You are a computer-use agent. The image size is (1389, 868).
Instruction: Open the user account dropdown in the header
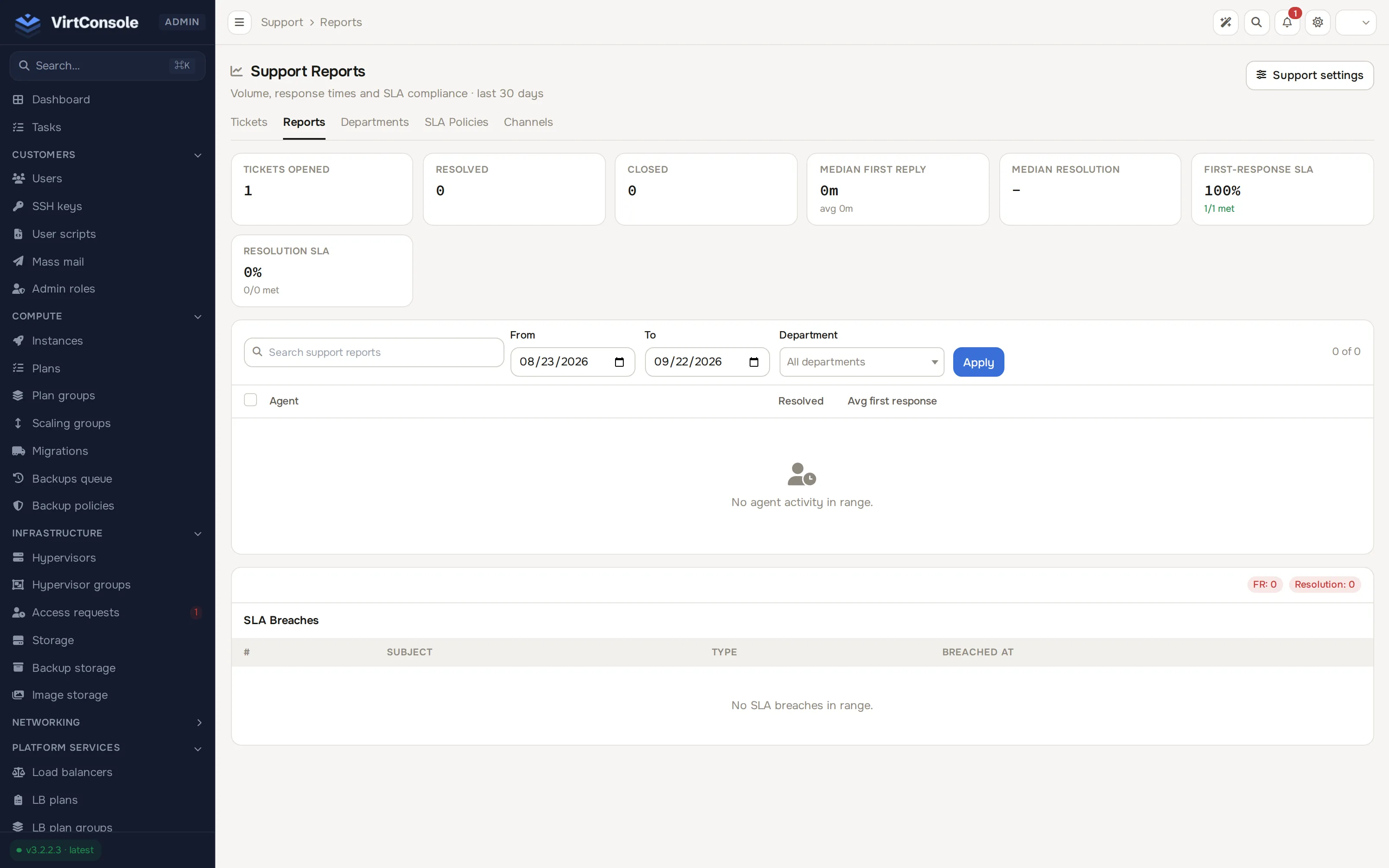[1356, 23]
